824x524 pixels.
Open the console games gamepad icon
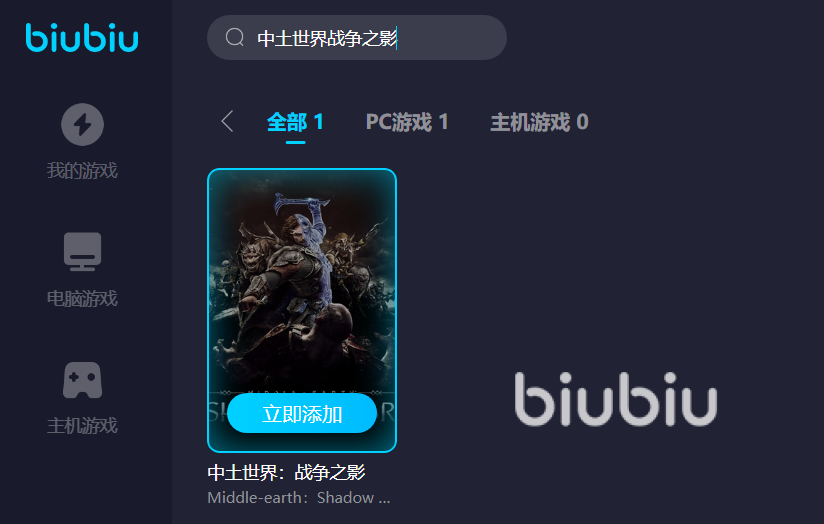pos(83,379)
